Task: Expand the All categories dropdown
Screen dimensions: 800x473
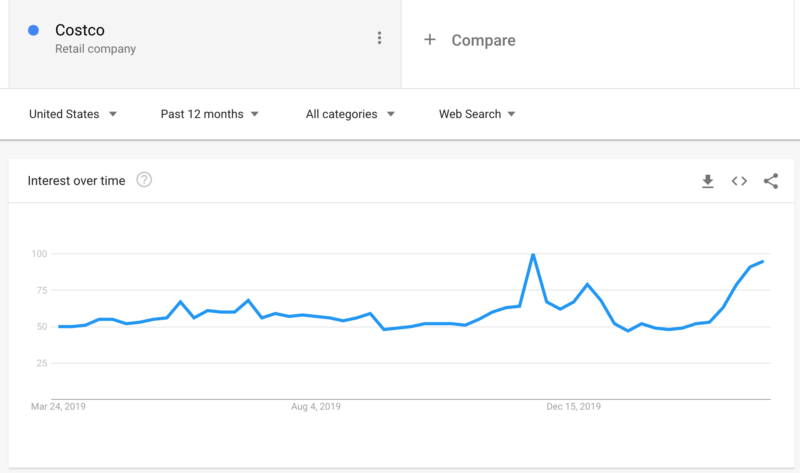Action: 350,114
